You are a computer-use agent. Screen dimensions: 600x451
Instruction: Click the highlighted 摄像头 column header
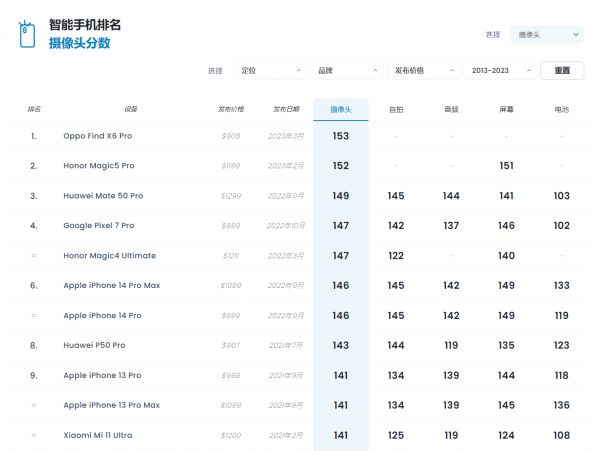click(x=340, y=109)
